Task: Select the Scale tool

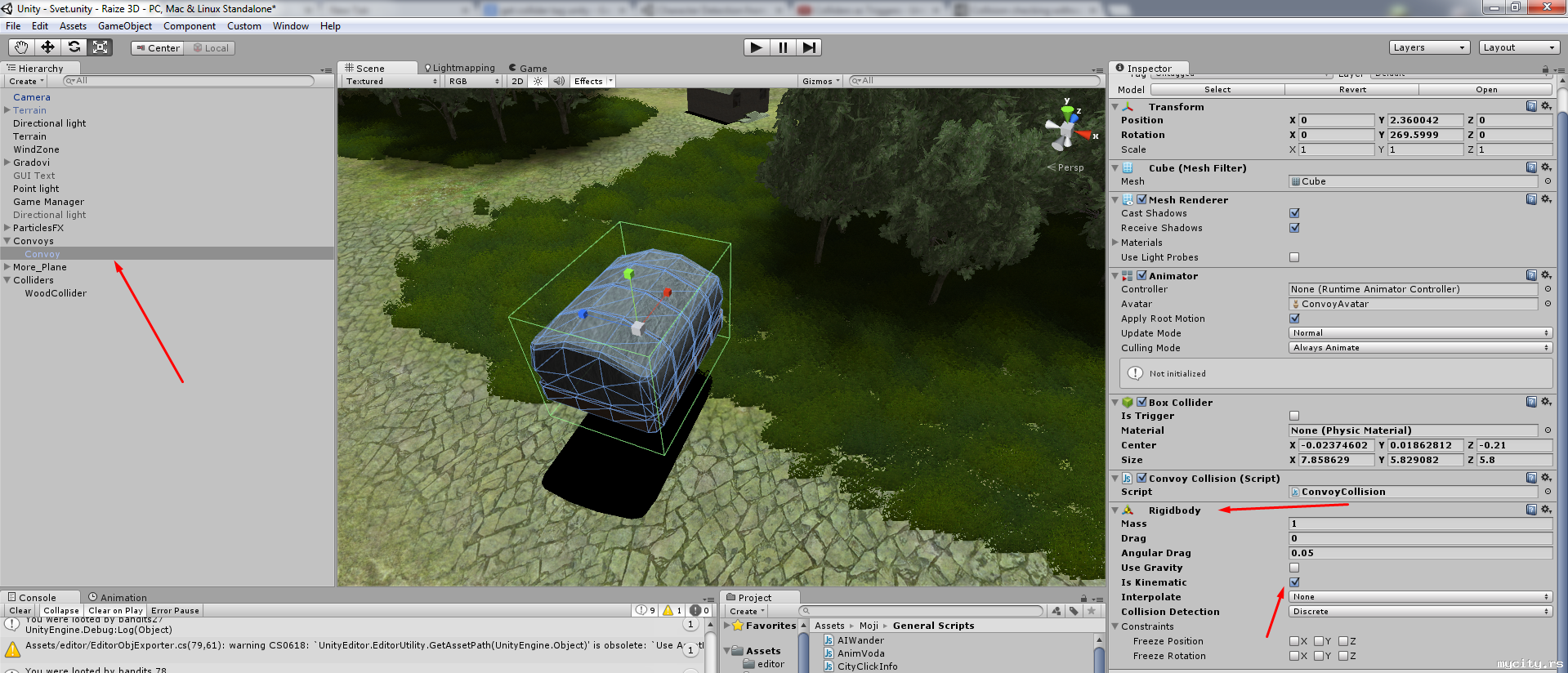Action: 101,47
